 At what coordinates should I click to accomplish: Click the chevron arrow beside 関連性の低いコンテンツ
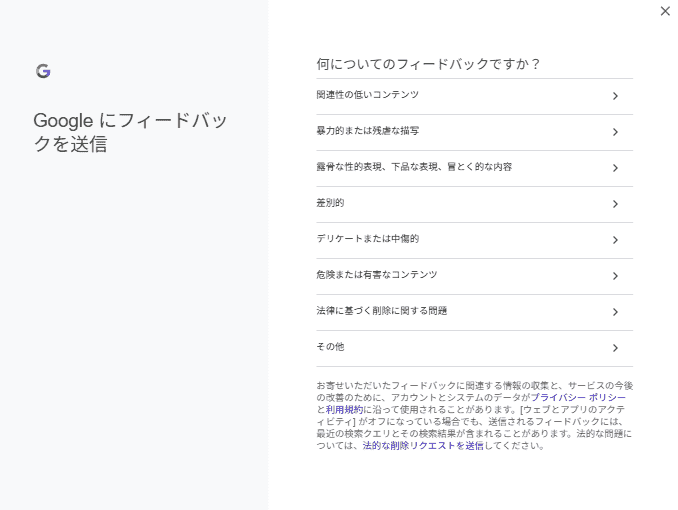click(615, 96)
